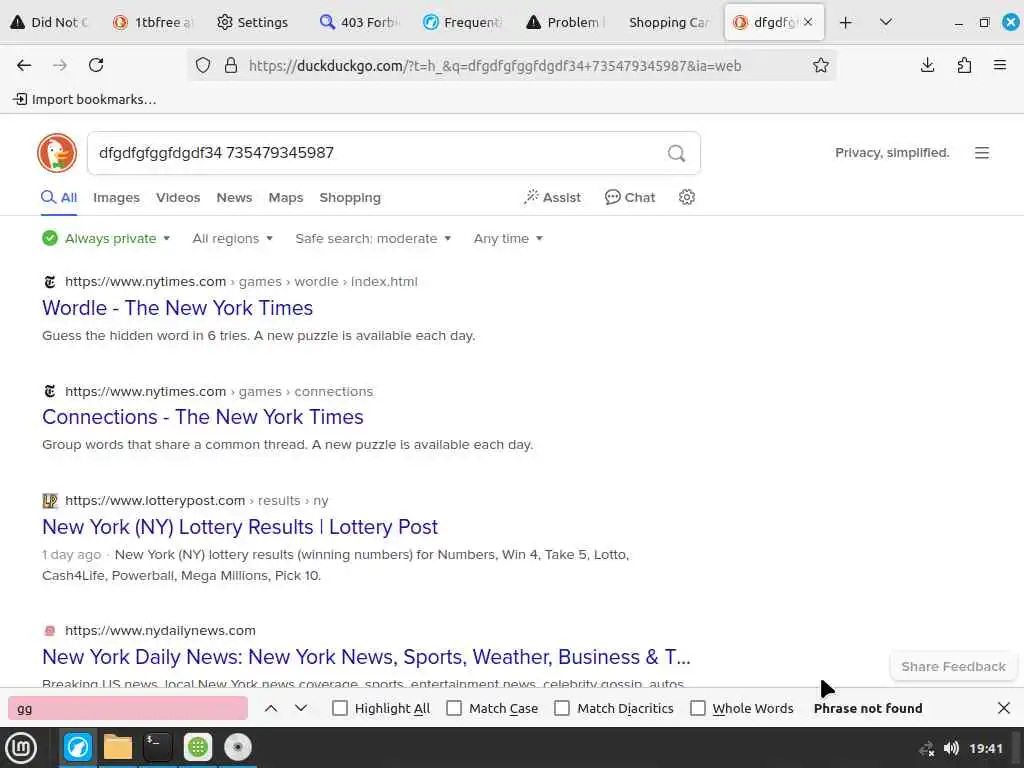1024x768 pixels.
Task: Switch to the Problem loading browser tab
Action: [x=566, y=22]
